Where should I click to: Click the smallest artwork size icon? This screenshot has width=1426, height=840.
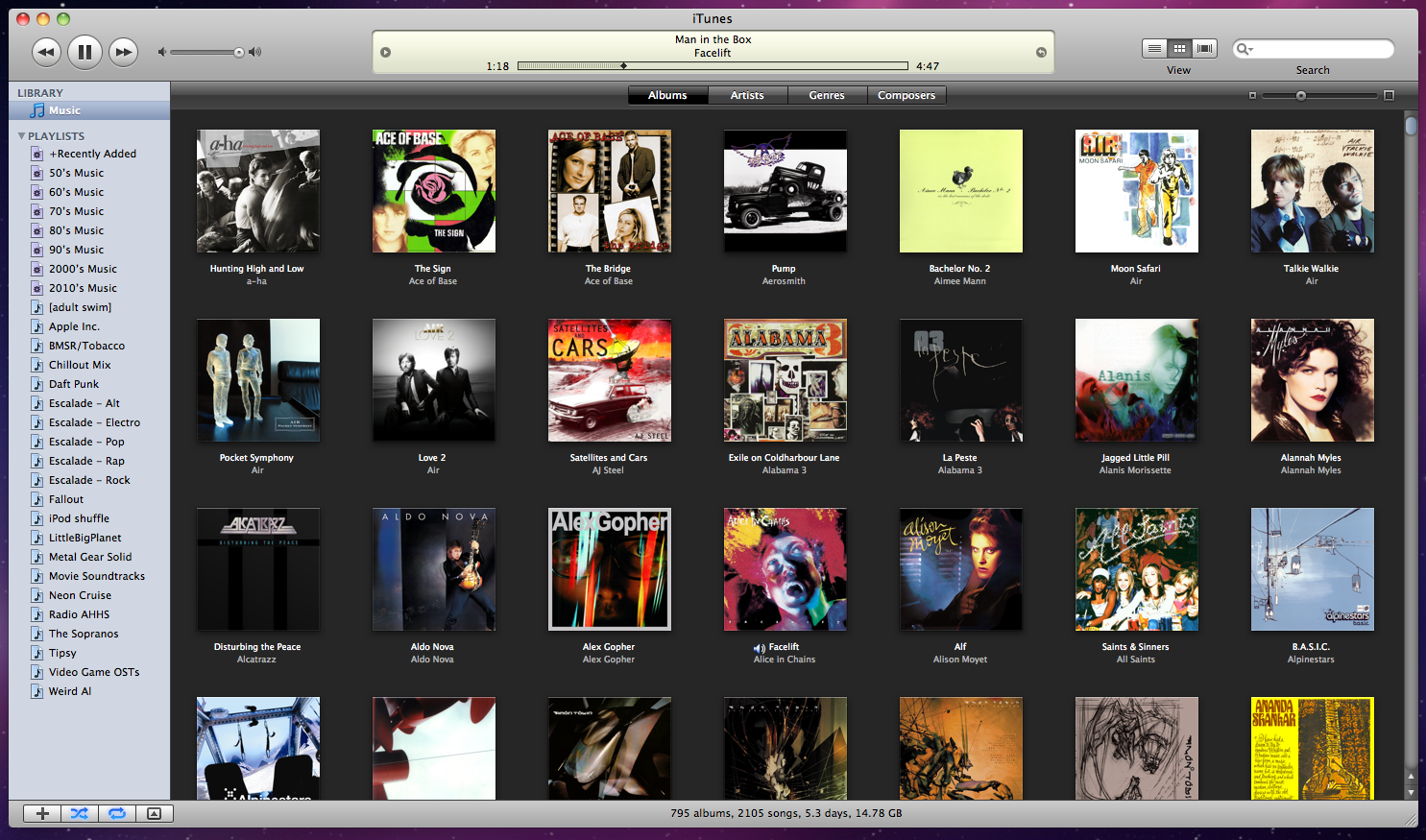pyautogui.click(x=1252, y=95)
